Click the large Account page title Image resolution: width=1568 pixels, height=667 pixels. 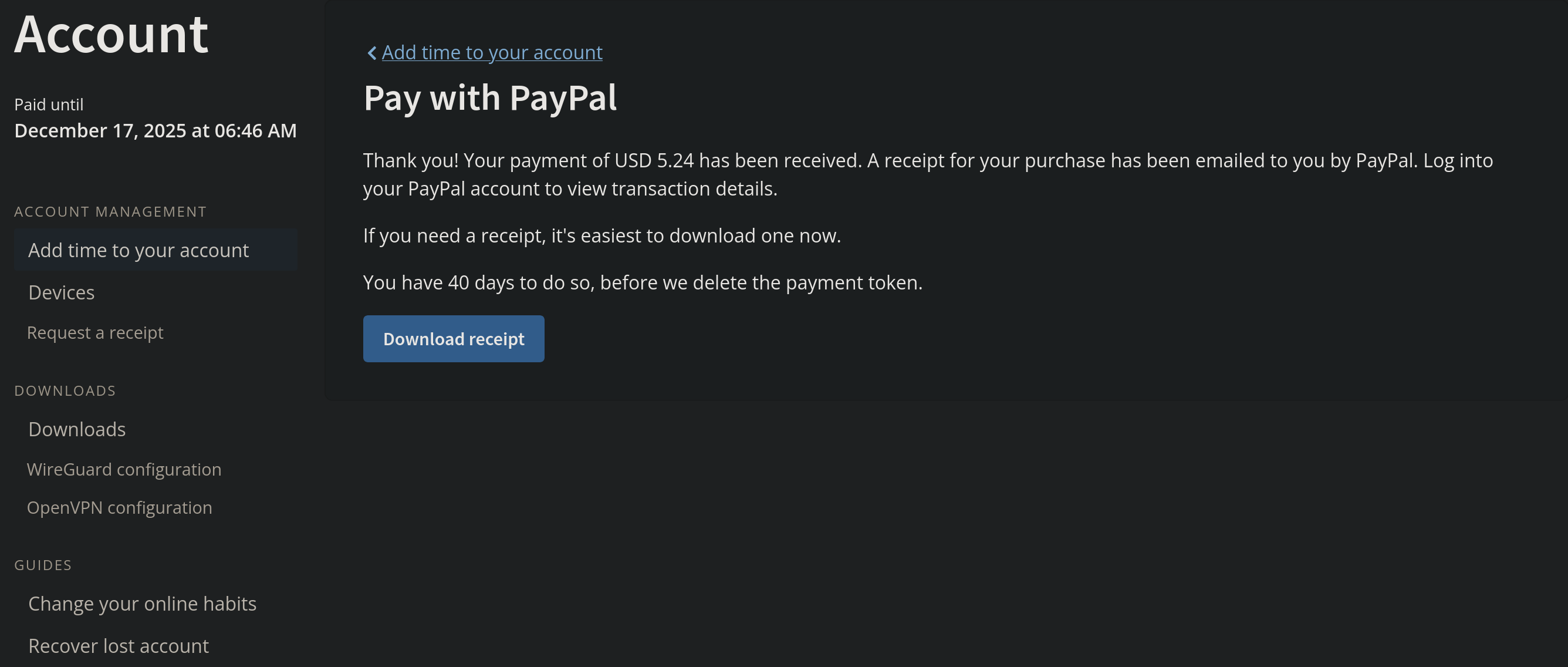(111, 34)
